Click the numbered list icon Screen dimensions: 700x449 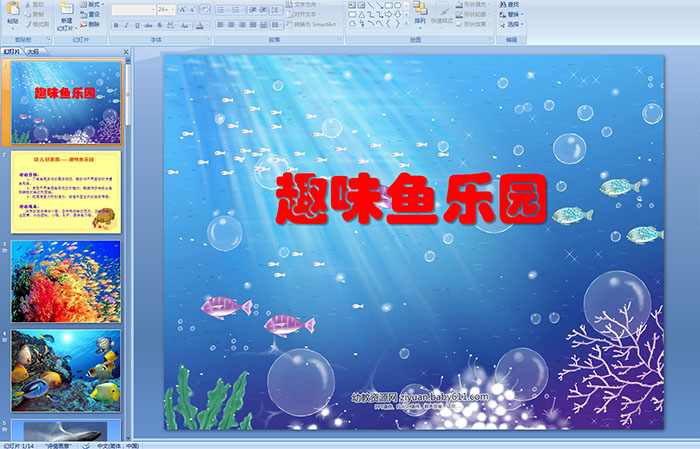point(237,9)
